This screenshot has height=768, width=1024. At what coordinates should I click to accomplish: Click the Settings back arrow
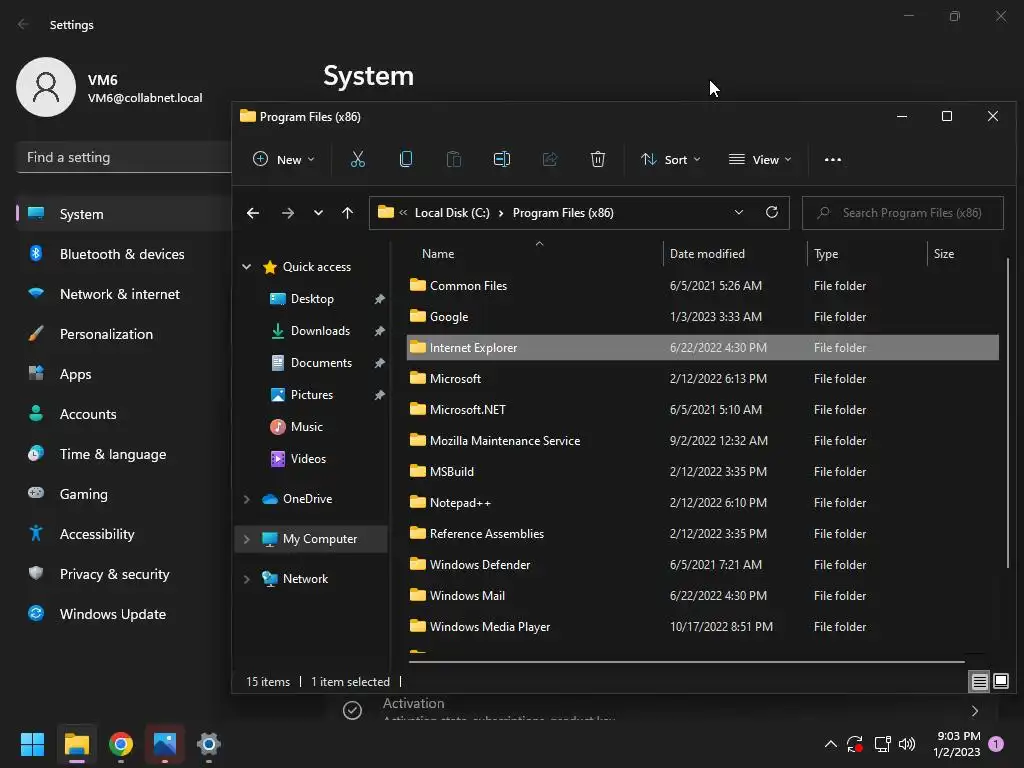tap(24, 24)
